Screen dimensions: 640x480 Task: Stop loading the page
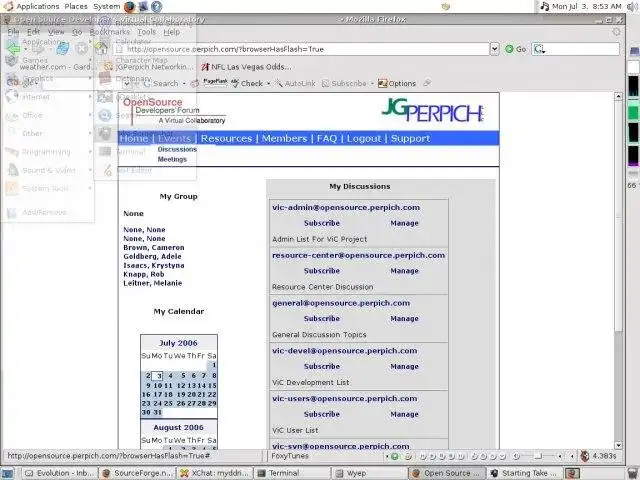82,49
